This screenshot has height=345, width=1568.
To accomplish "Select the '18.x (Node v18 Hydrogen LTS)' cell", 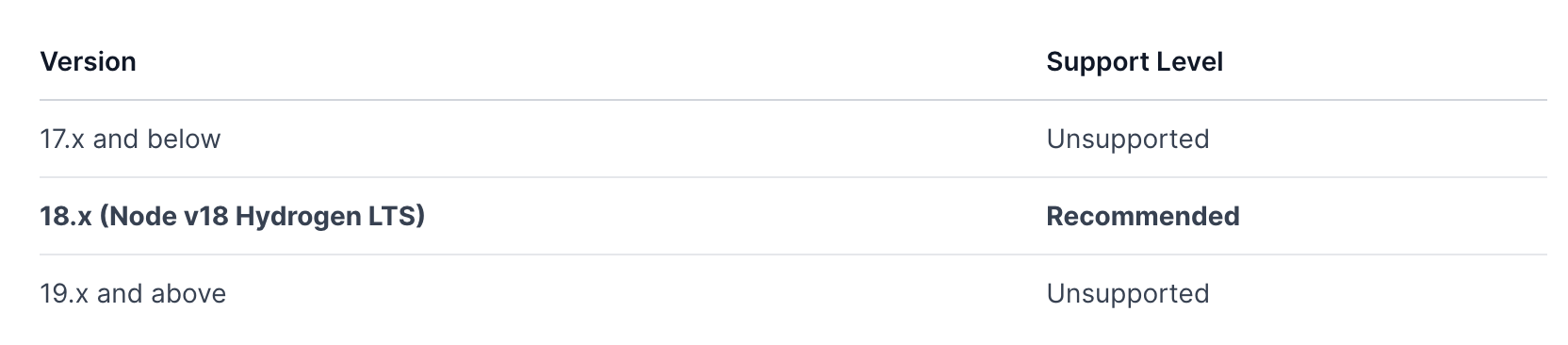I will [232, 217].
